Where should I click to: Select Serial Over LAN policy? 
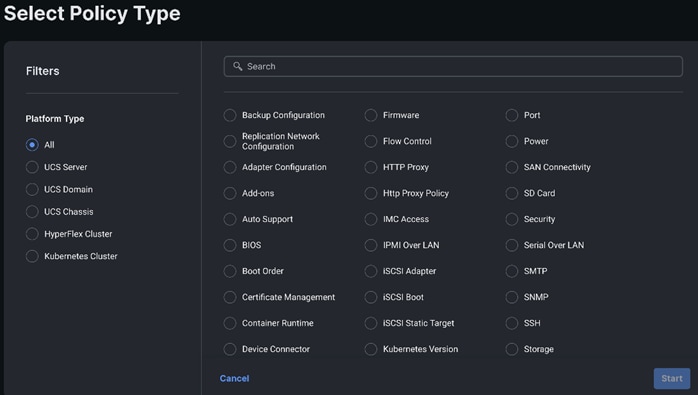pyautogui.click(x=512, y=245)
